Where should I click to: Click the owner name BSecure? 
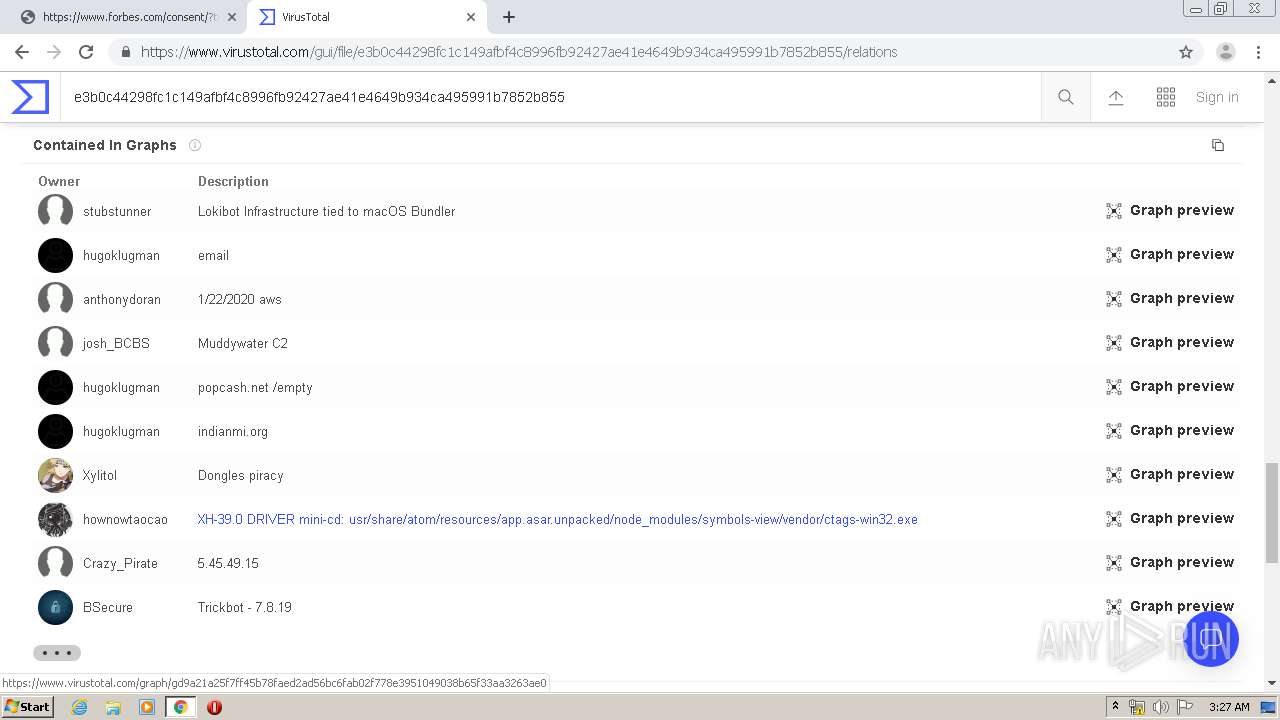[108, 607]
